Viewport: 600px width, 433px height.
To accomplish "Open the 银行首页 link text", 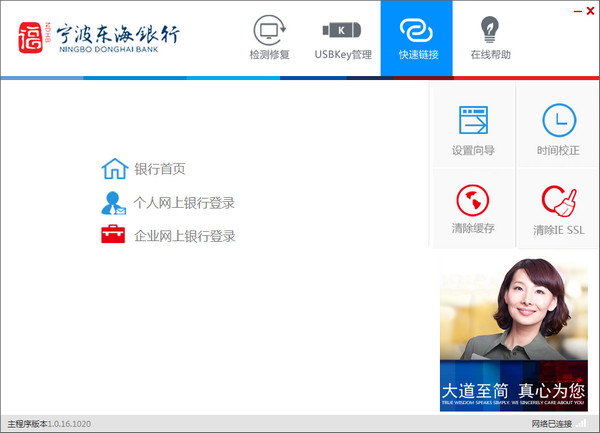I will (160, 169).
